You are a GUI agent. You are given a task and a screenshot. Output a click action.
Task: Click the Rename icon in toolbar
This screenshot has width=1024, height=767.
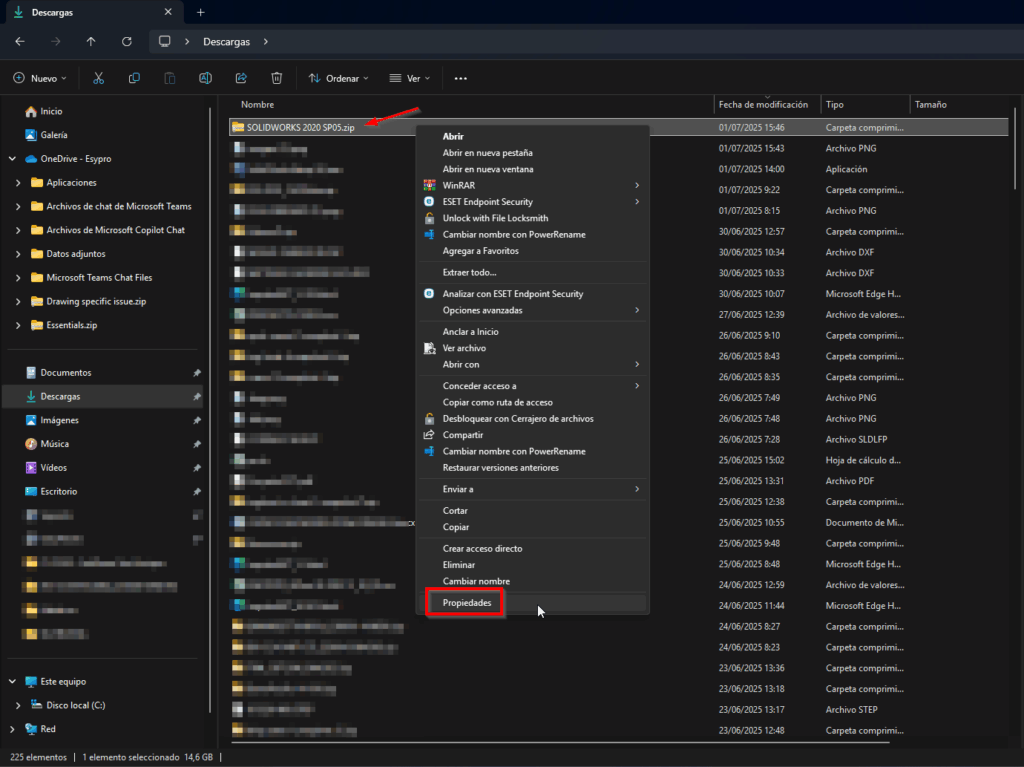coord(205,78)
